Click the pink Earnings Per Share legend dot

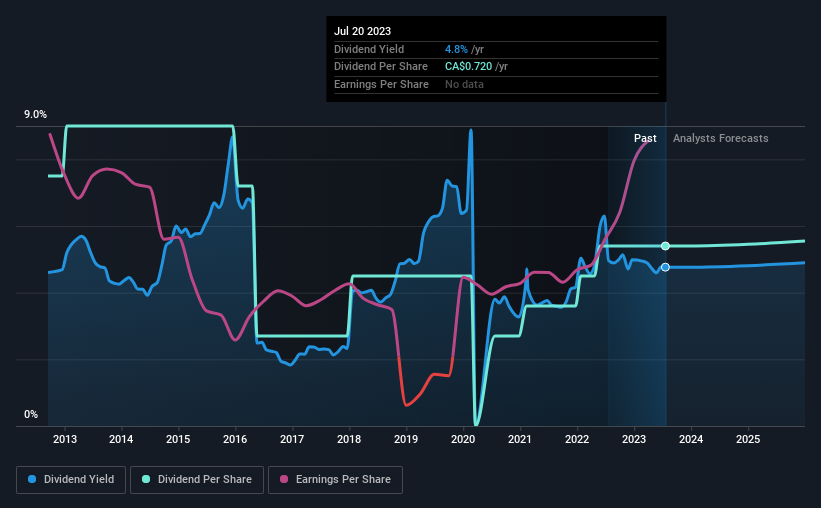284,479
